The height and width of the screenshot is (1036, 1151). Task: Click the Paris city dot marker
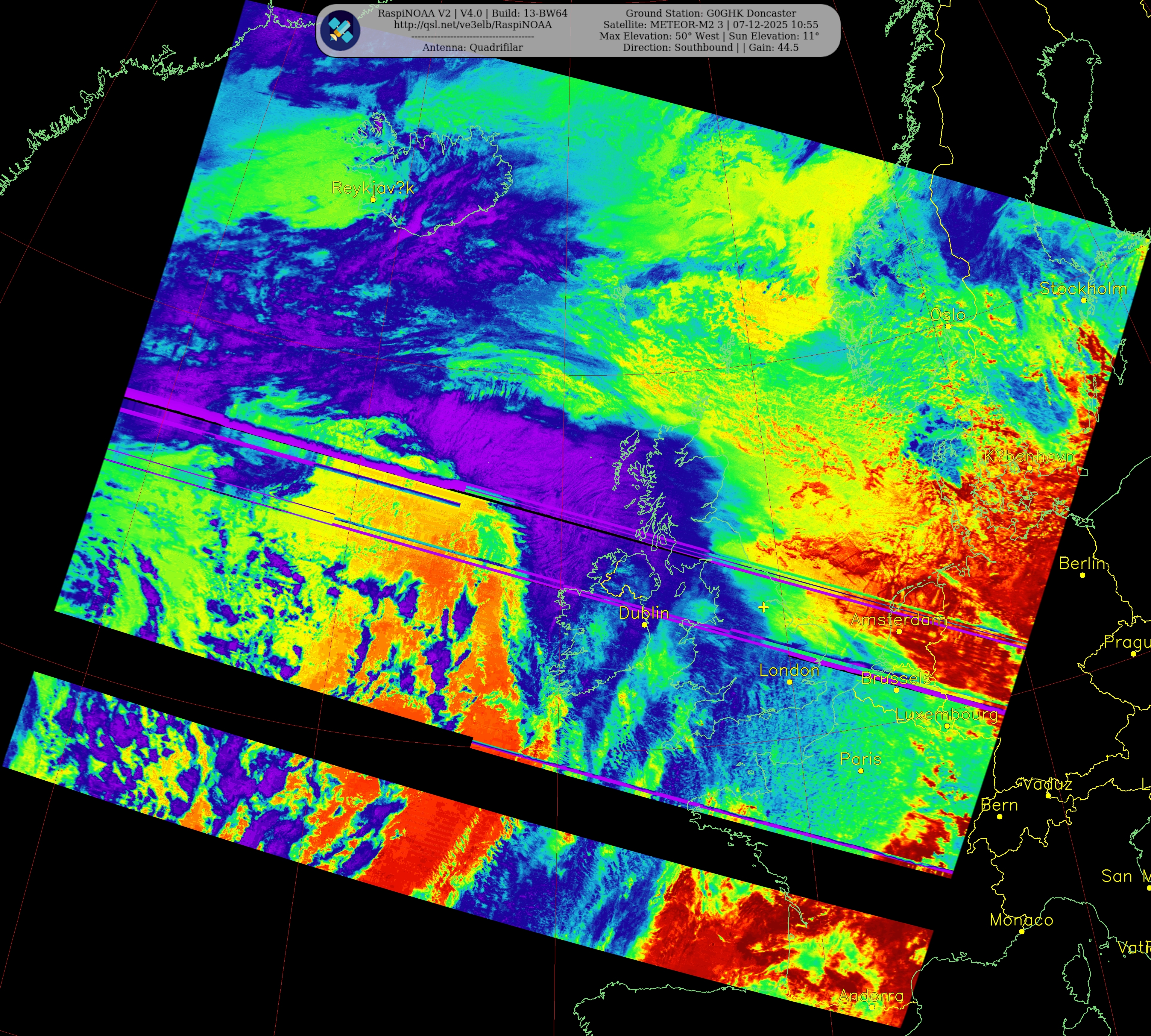click(x=861, y=771)
